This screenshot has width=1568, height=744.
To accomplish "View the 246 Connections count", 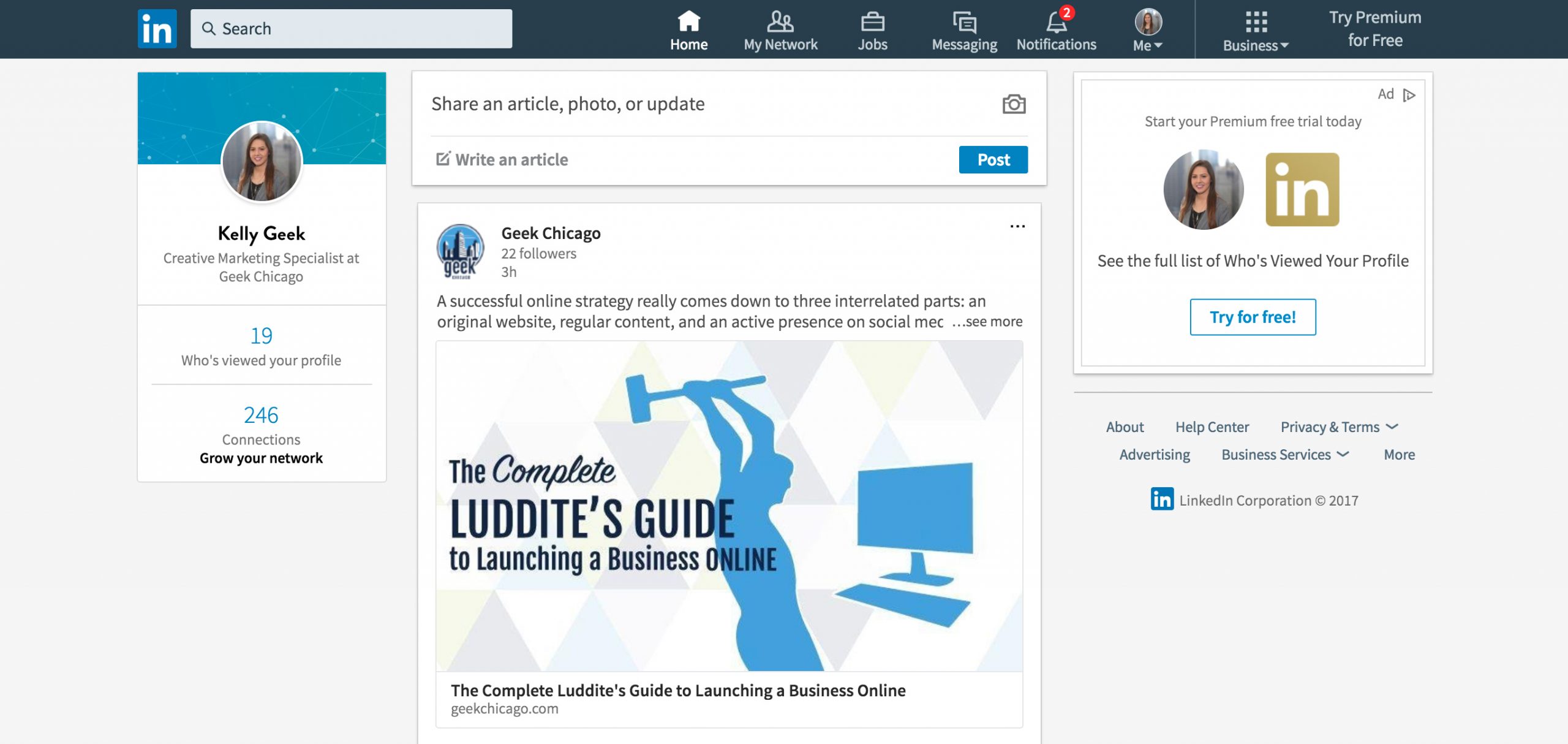I will click(x=261, y=425).
